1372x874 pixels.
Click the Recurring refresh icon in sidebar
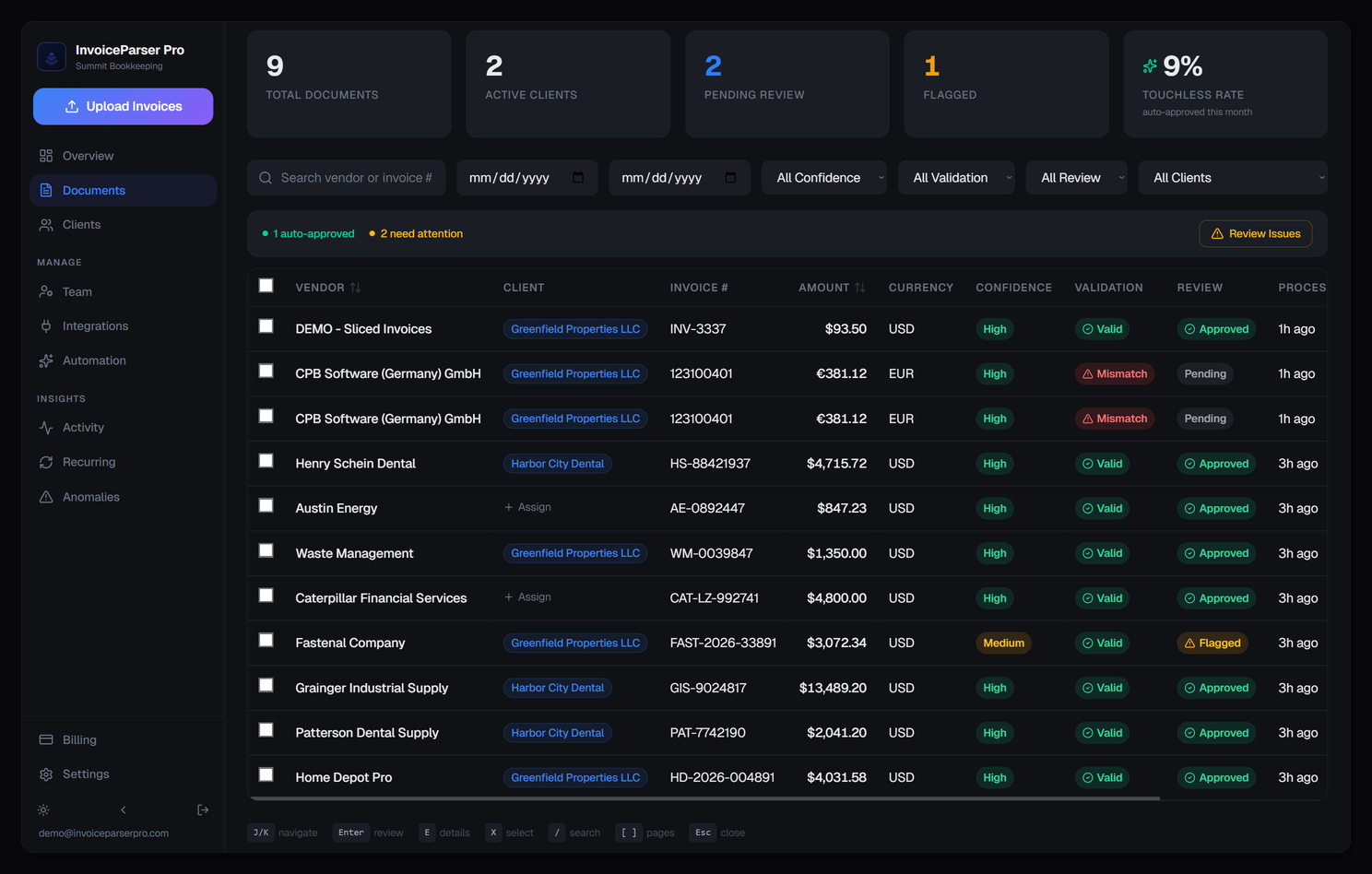(46, 462)
